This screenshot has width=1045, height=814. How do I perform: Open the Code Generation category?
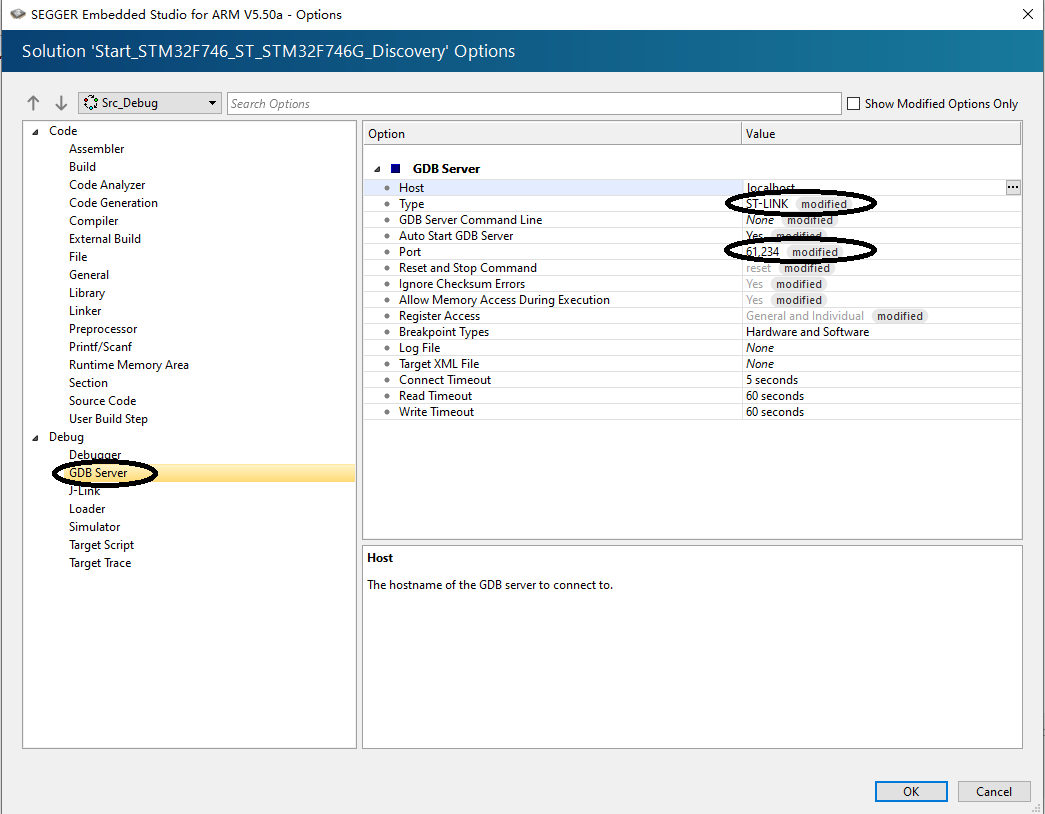click(x=113, y=203)
